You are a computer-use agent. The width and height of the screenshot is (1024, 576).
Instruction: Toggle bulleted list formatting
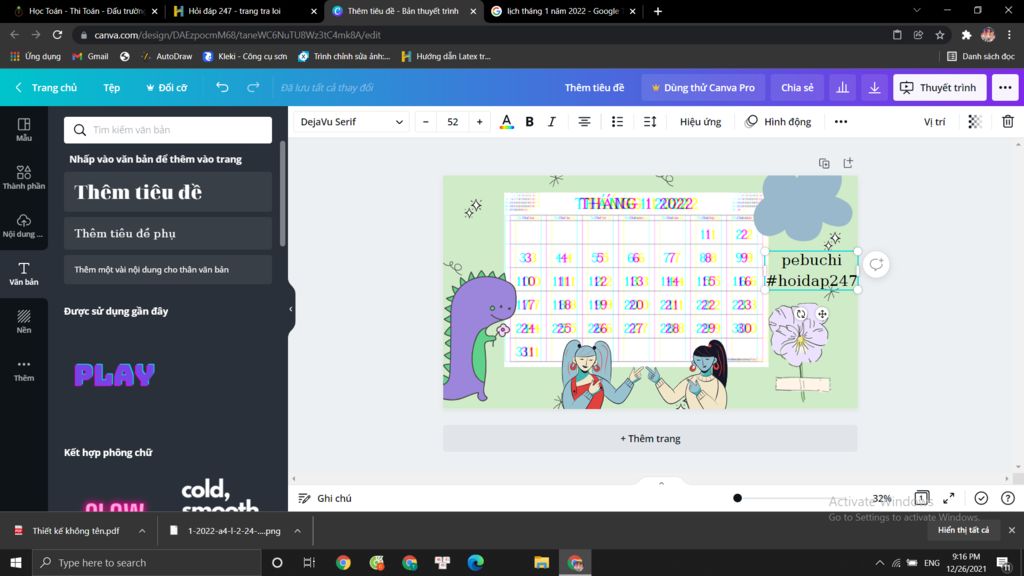click(x=617, y=122)
